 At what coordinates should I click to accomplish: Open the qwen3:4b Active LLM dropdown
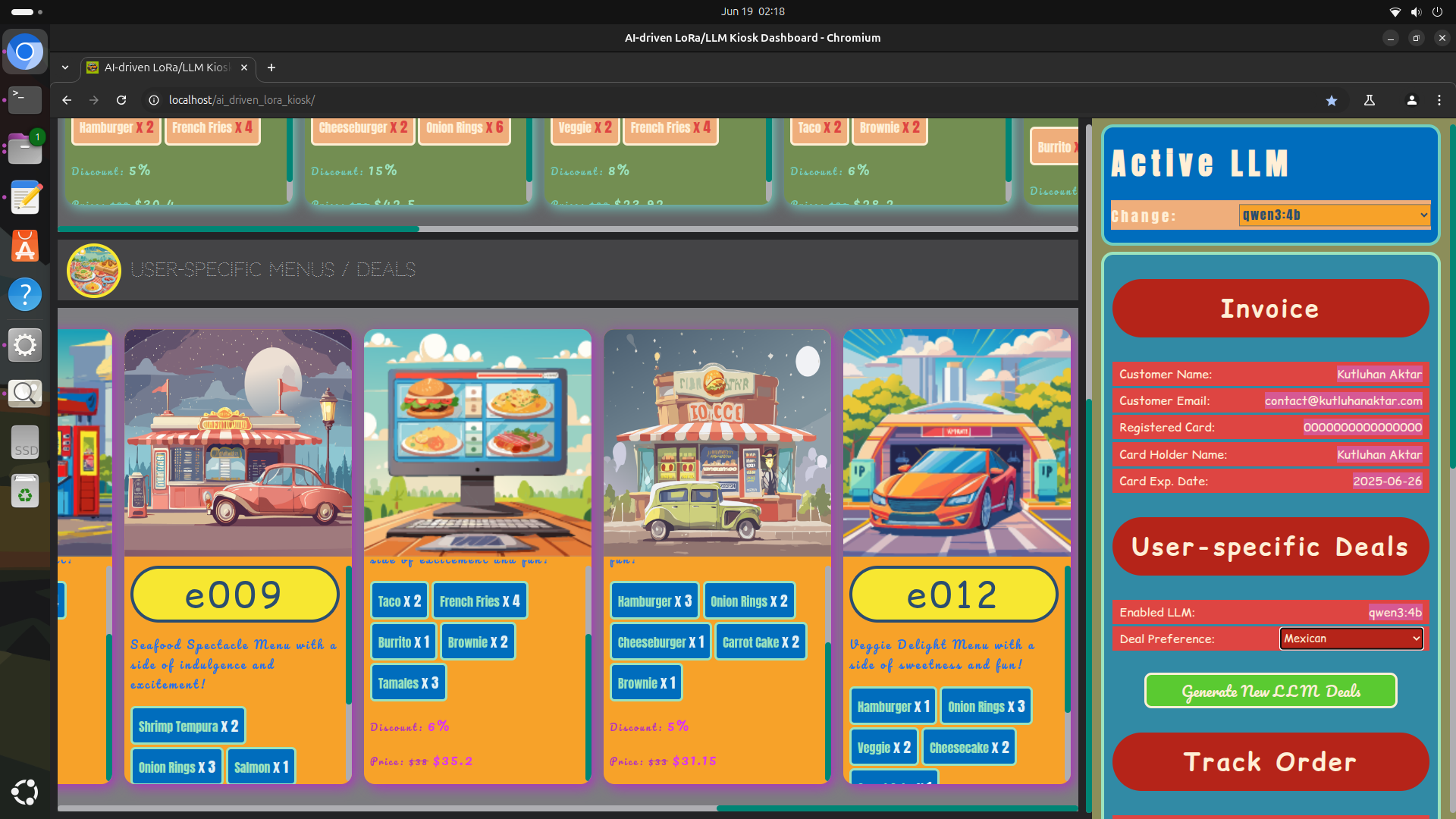[1335, 215]
